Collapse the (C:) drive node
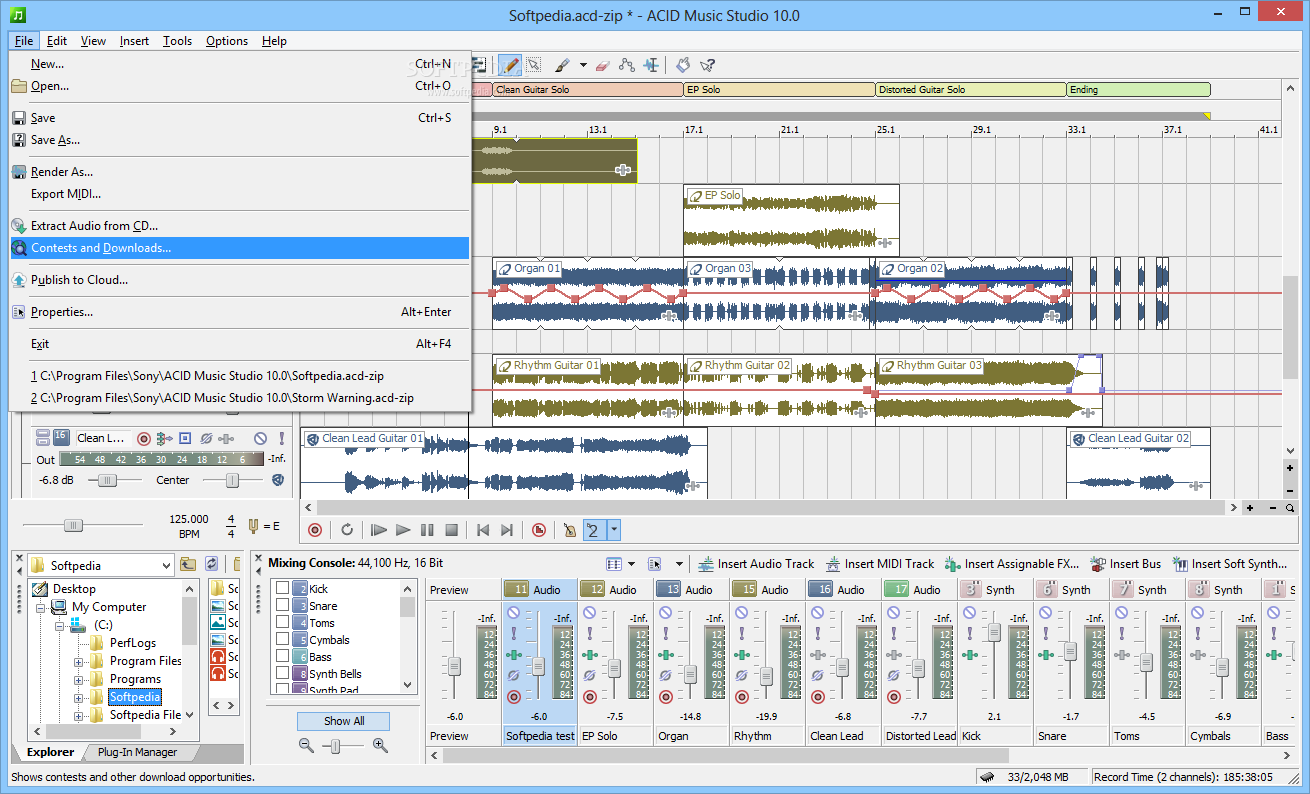1310x794 pixels. click(x=60, y=625)
